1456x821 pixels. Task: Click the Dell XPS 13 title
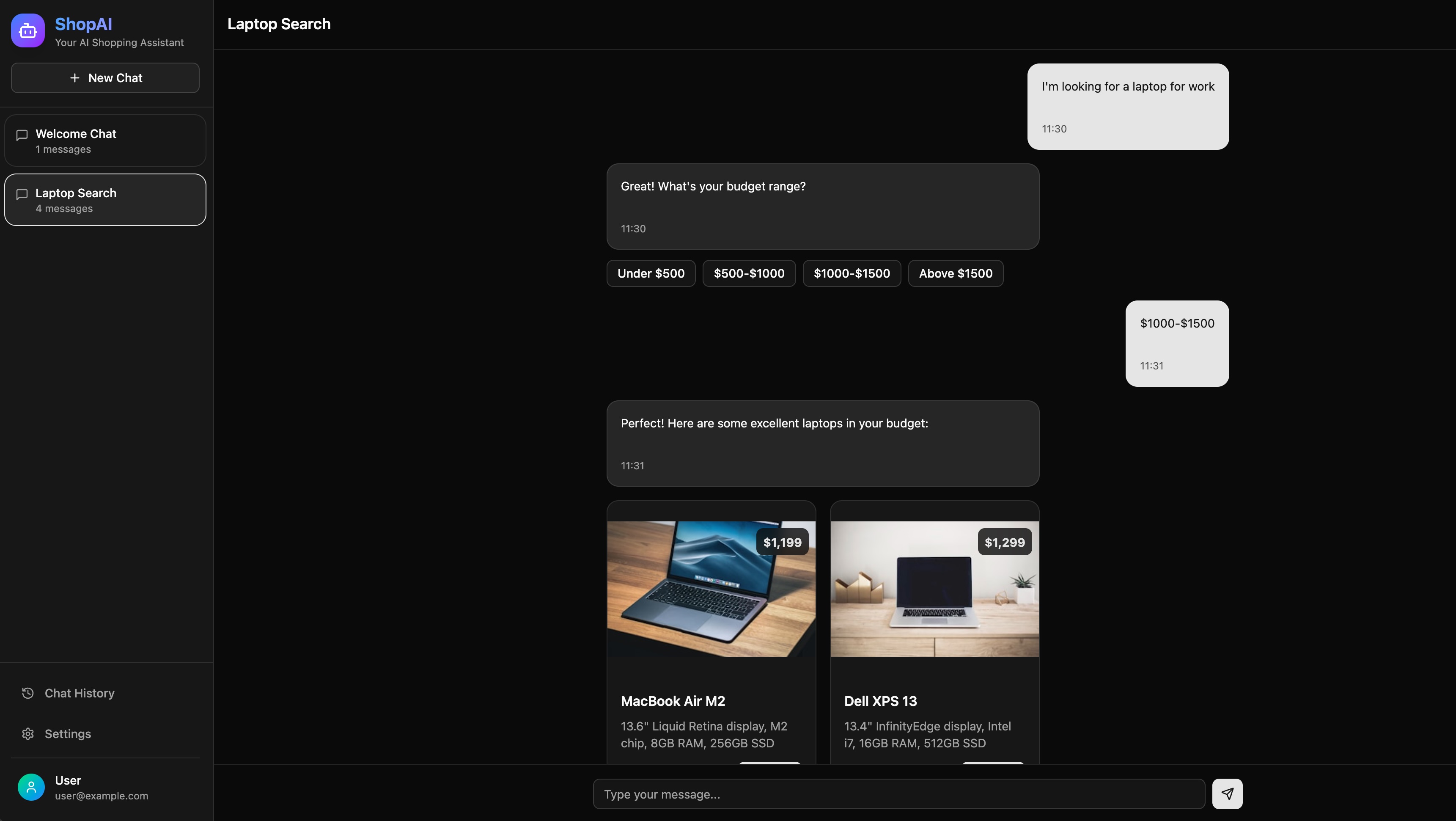click(x=881, y=701)
